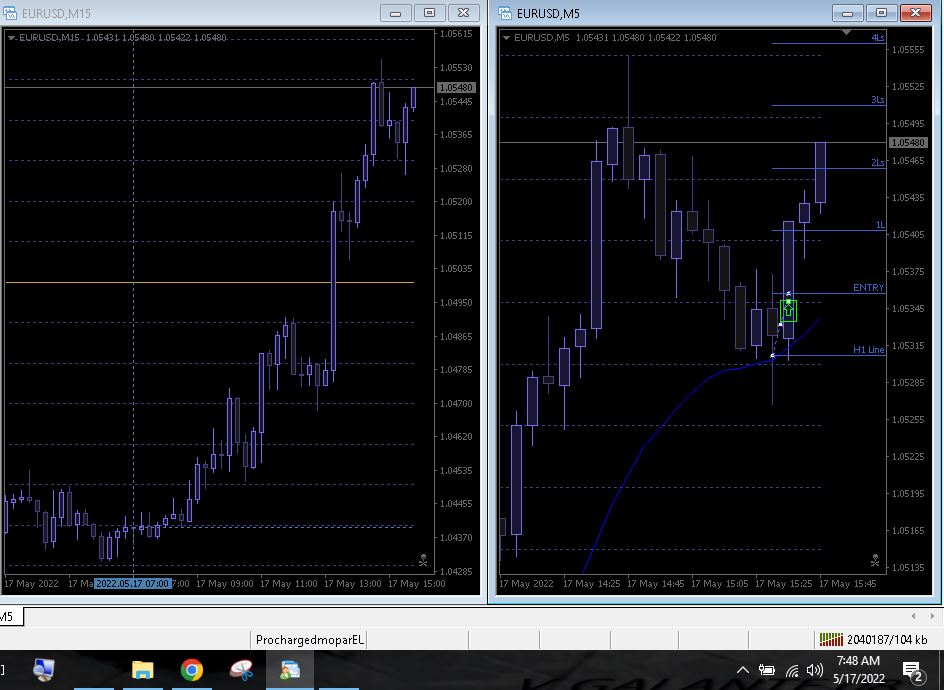Click the 1.05480 price tag in M5 chart
The height and width of the screenshot is (690, 944).
[x=908, y=143]
